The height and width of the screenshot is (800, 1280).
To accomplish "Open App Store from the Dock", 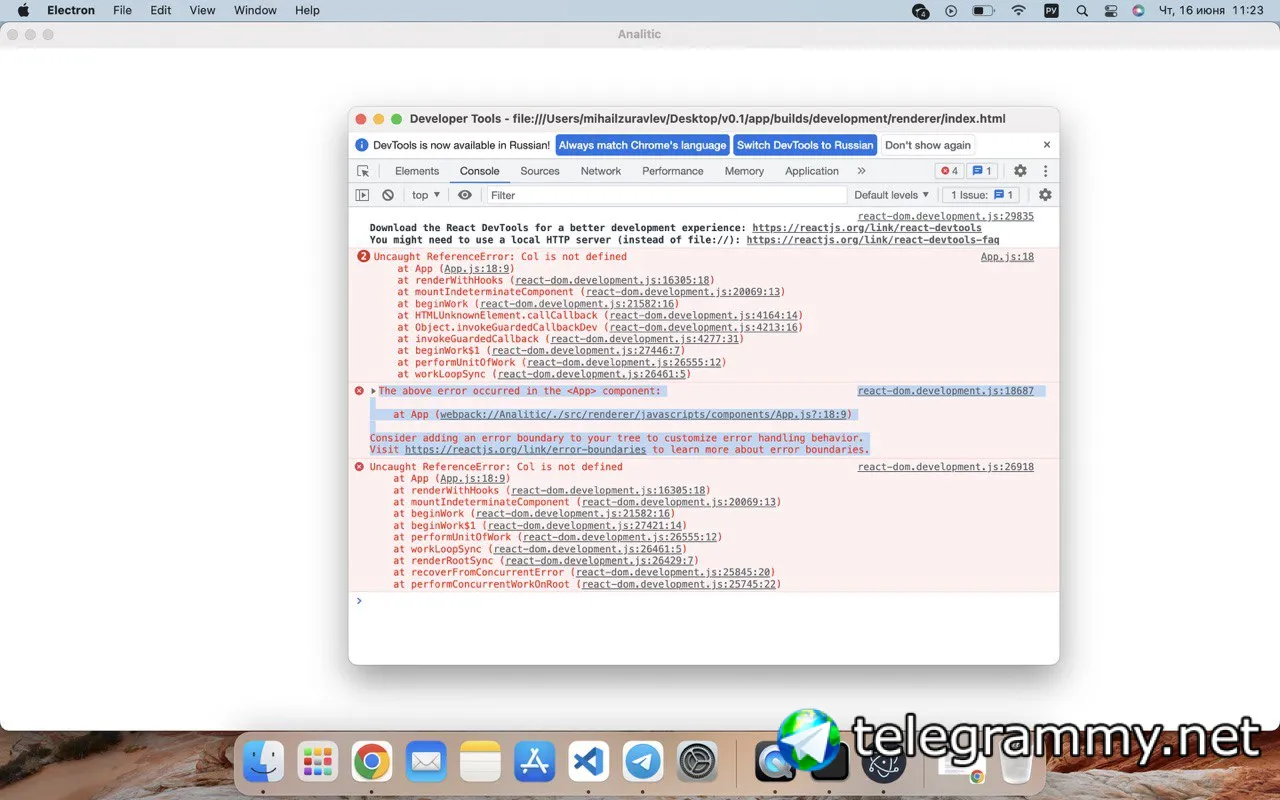I will (534, 762).
